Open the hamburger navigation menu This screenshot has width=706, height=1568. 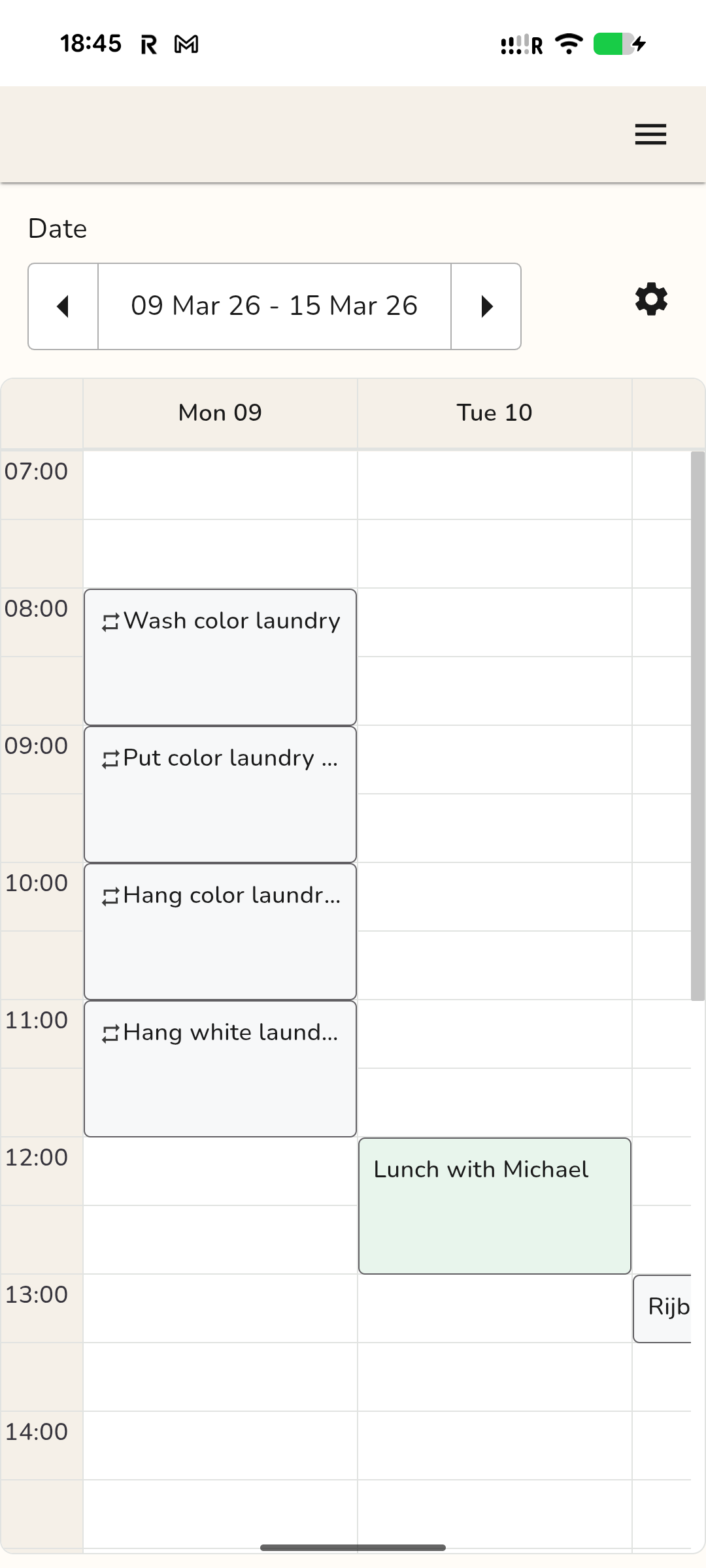[x=650, y=134]
